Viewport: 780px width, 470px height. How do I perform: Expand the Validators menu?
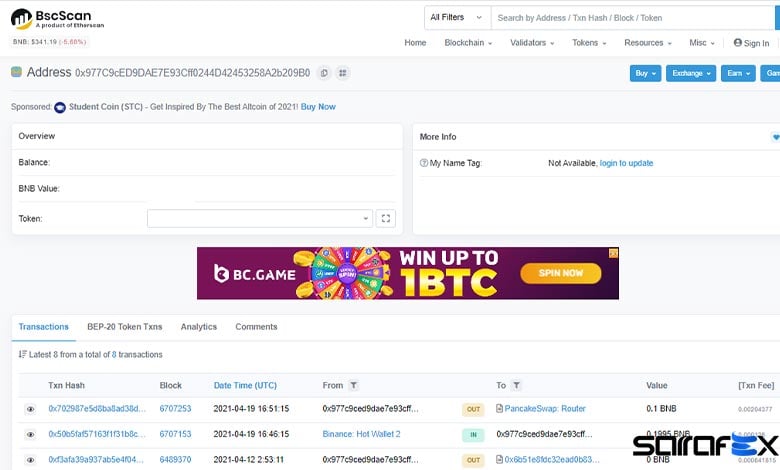click(x=532, y=43)
